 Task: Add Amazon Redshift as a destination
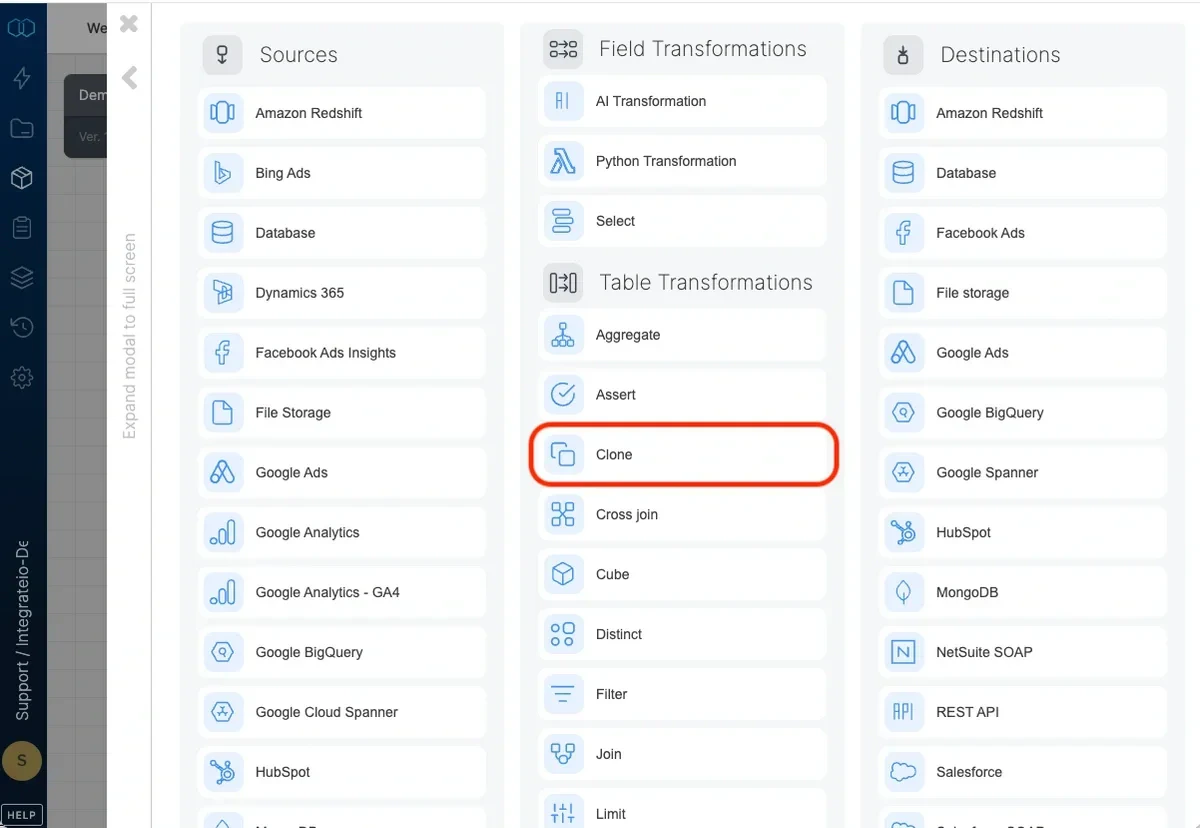(x=1023, y=113)
